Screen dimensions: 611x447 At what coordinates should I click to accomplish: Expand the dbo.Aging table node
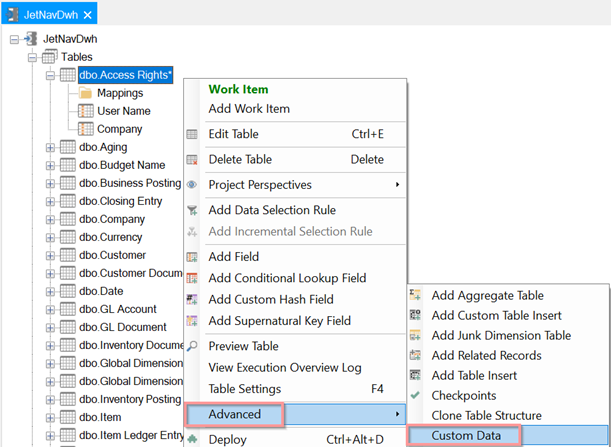[x=51, y=147]
